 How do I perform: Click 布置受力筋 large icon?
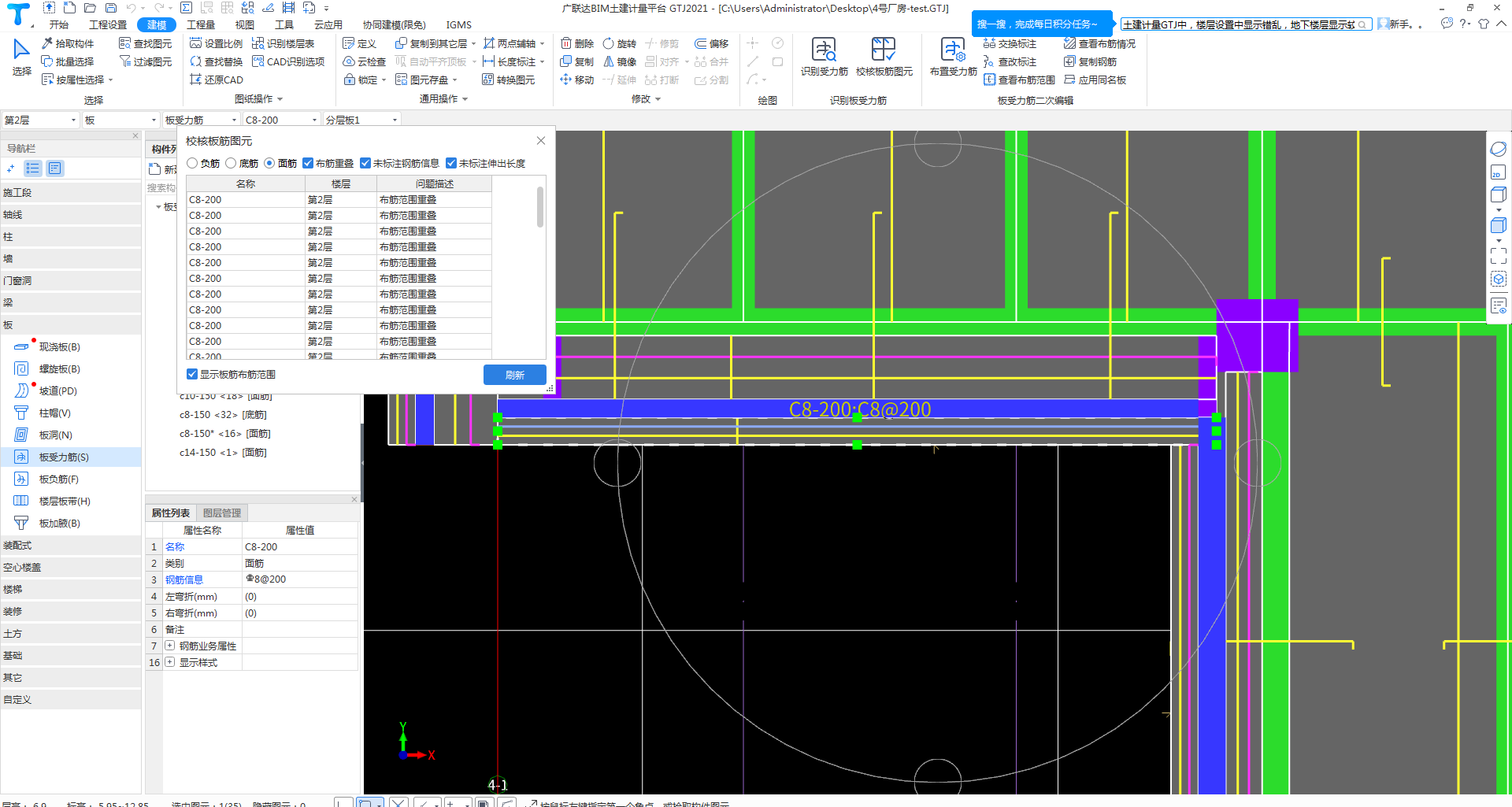(x=953, y=50)
